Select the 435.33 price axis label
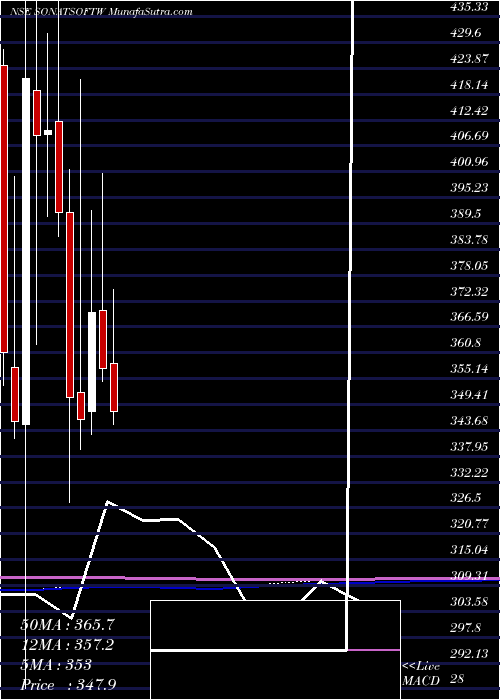The height and width of the screenshot is (700, 500). coord(467,7)
